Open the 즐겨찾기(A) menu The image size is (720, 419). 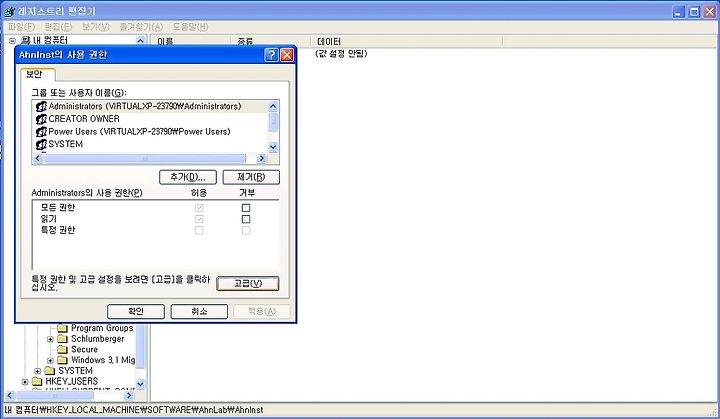141,27
